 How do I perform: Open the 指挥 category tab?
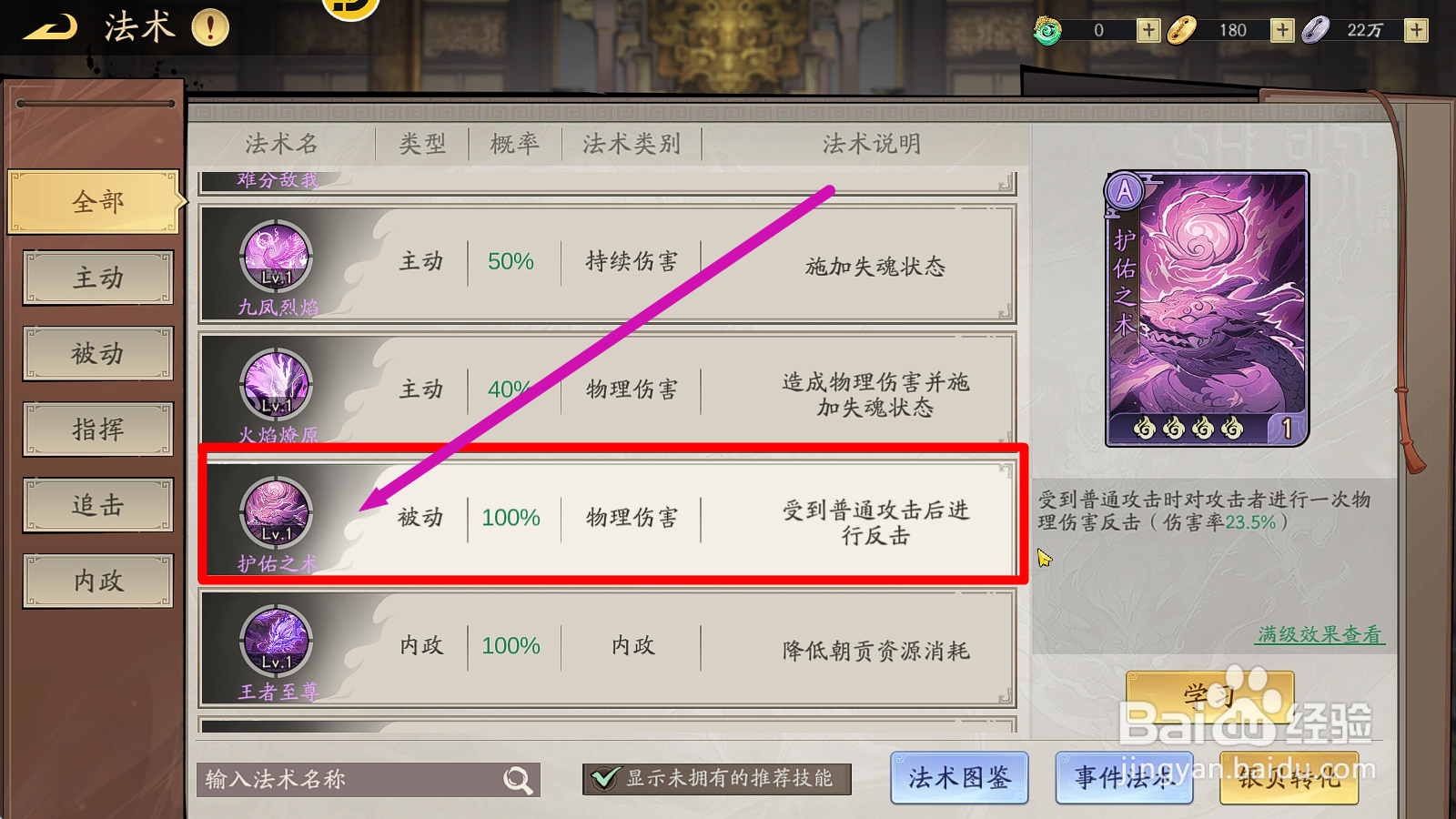[x=98, y=429]
